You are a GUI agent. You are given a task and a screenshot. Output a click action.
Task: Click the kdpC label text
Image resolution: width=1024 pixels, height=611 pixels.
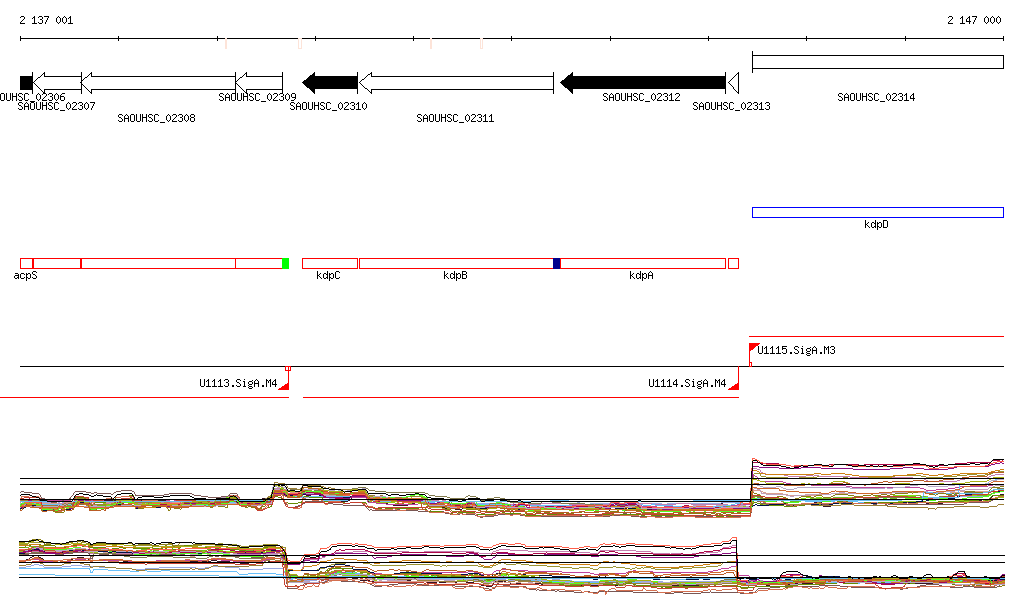click(x=328, y=275)
